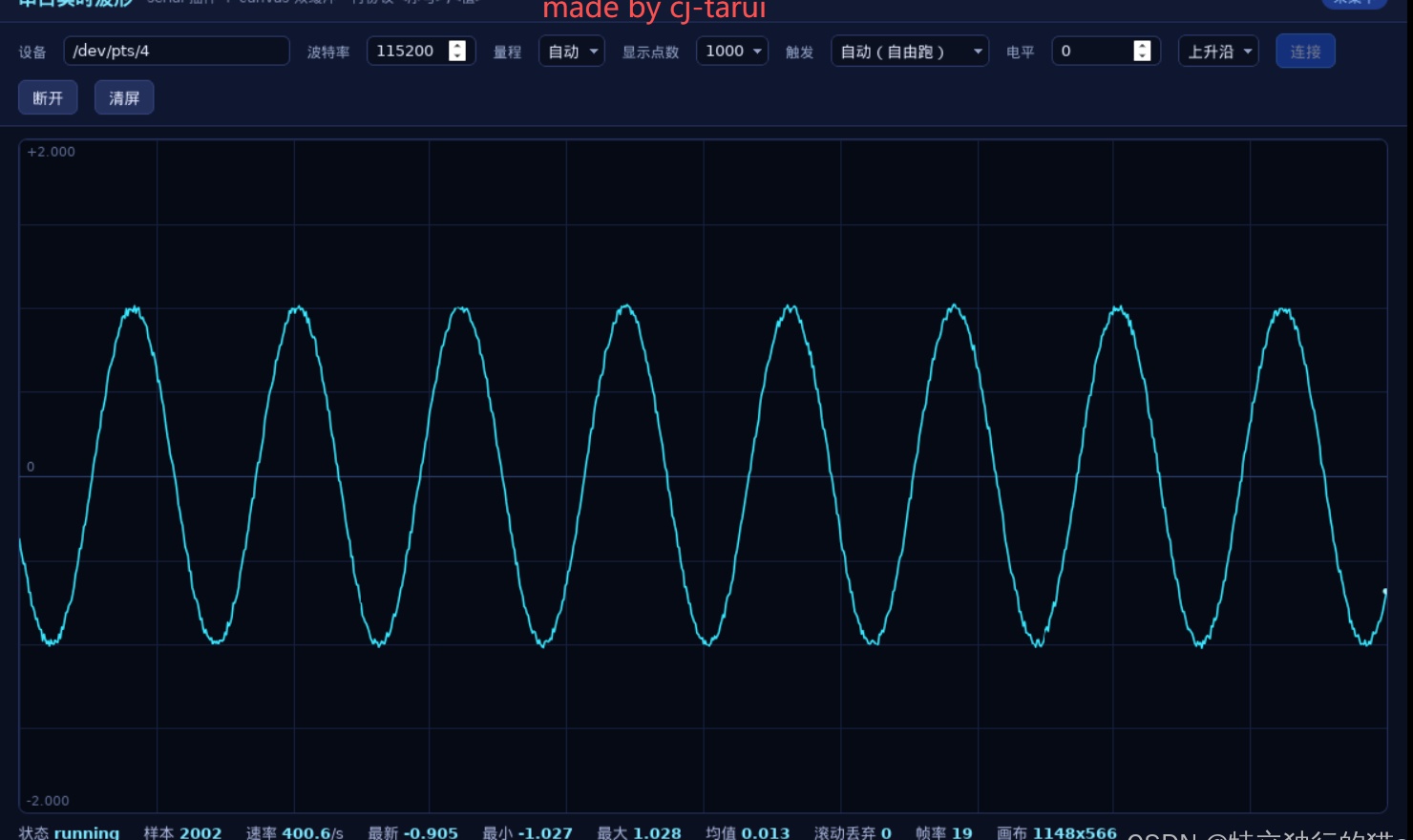Increase trigger level with up arrow
The height and width of the screenshot is (840, 1413).
pyautogui.click(x=1142, y=45)
